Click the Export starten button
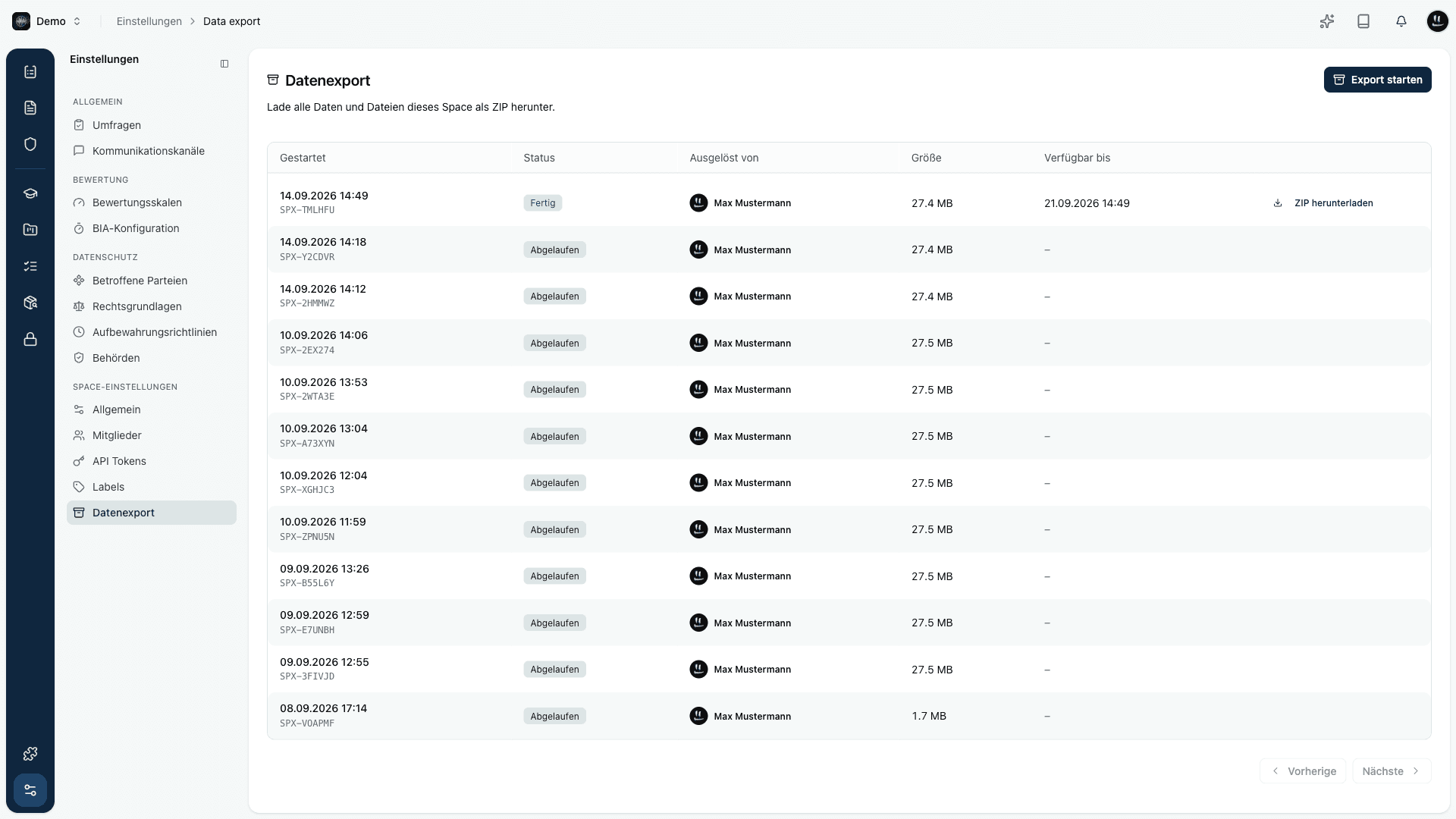This screenshot has height=819, width=1456. click(1377, 80)
